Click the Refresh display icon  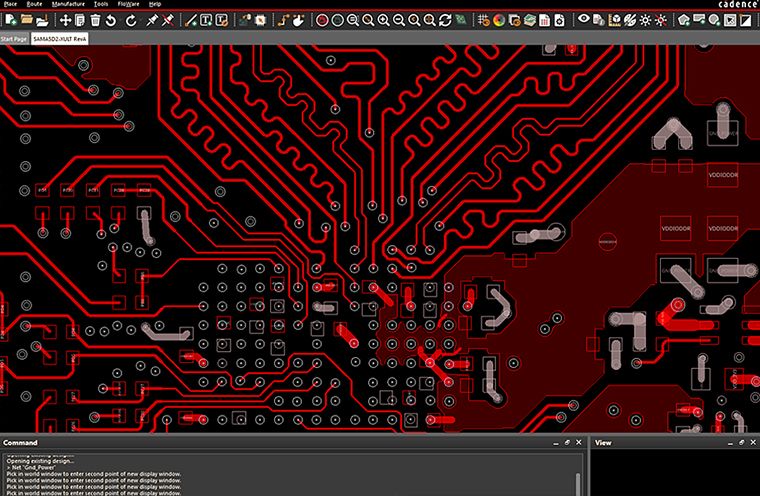point(444,19)
